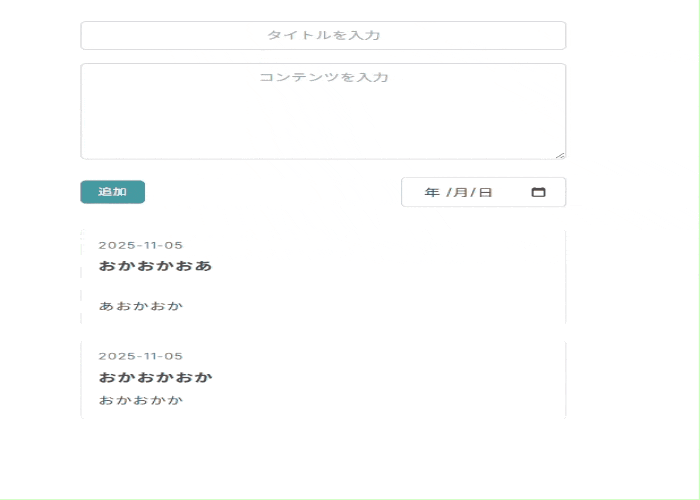Click the date above おかおかおか entry
This screenshot has height=500, width=700.
(141, 356)
